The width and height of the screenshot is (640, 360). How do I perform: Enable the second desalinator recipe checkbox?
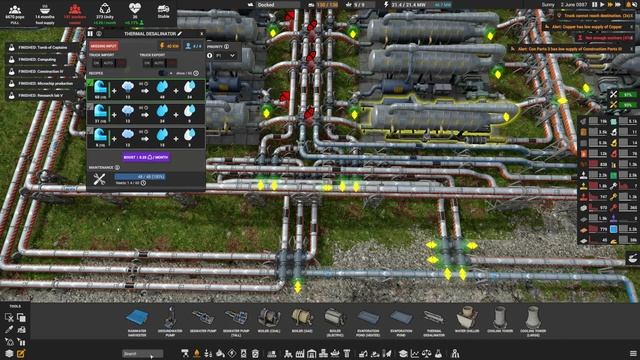coord(90,107)
